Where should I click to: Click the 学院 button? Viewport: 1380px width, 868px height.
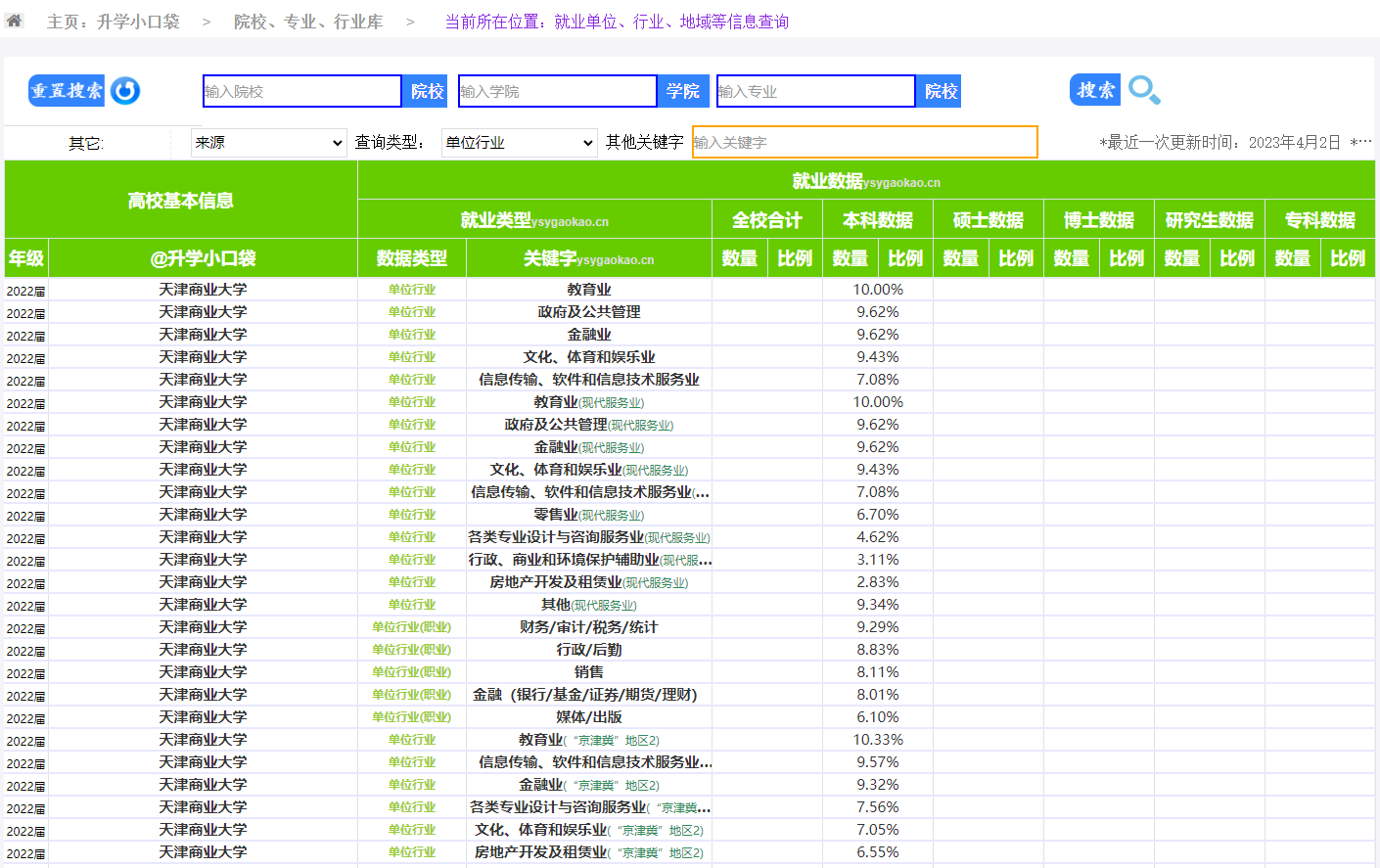pos(682,91)
